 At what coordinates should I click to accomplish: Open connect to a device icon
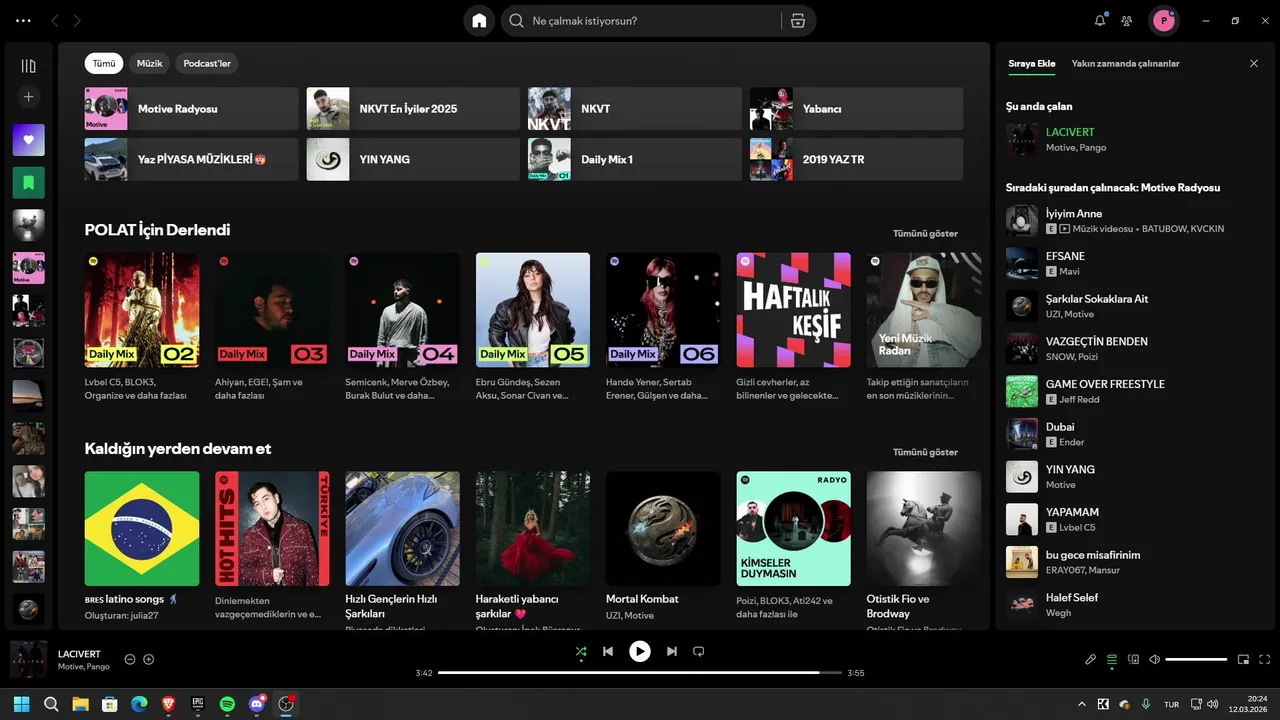point(1133,659)
